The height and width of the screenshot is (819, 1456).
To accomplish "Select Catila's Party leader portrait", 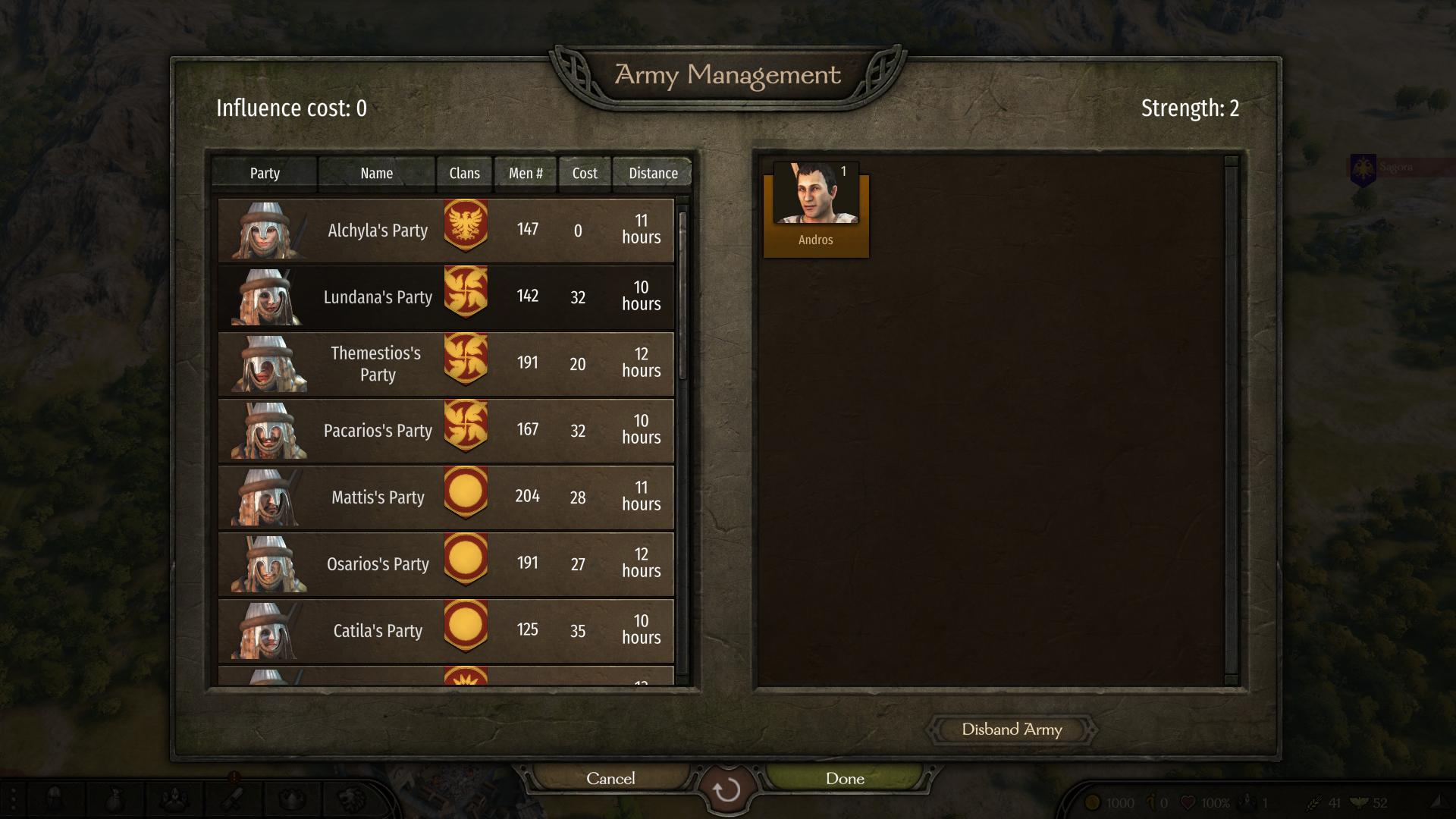I will point(268,631).
